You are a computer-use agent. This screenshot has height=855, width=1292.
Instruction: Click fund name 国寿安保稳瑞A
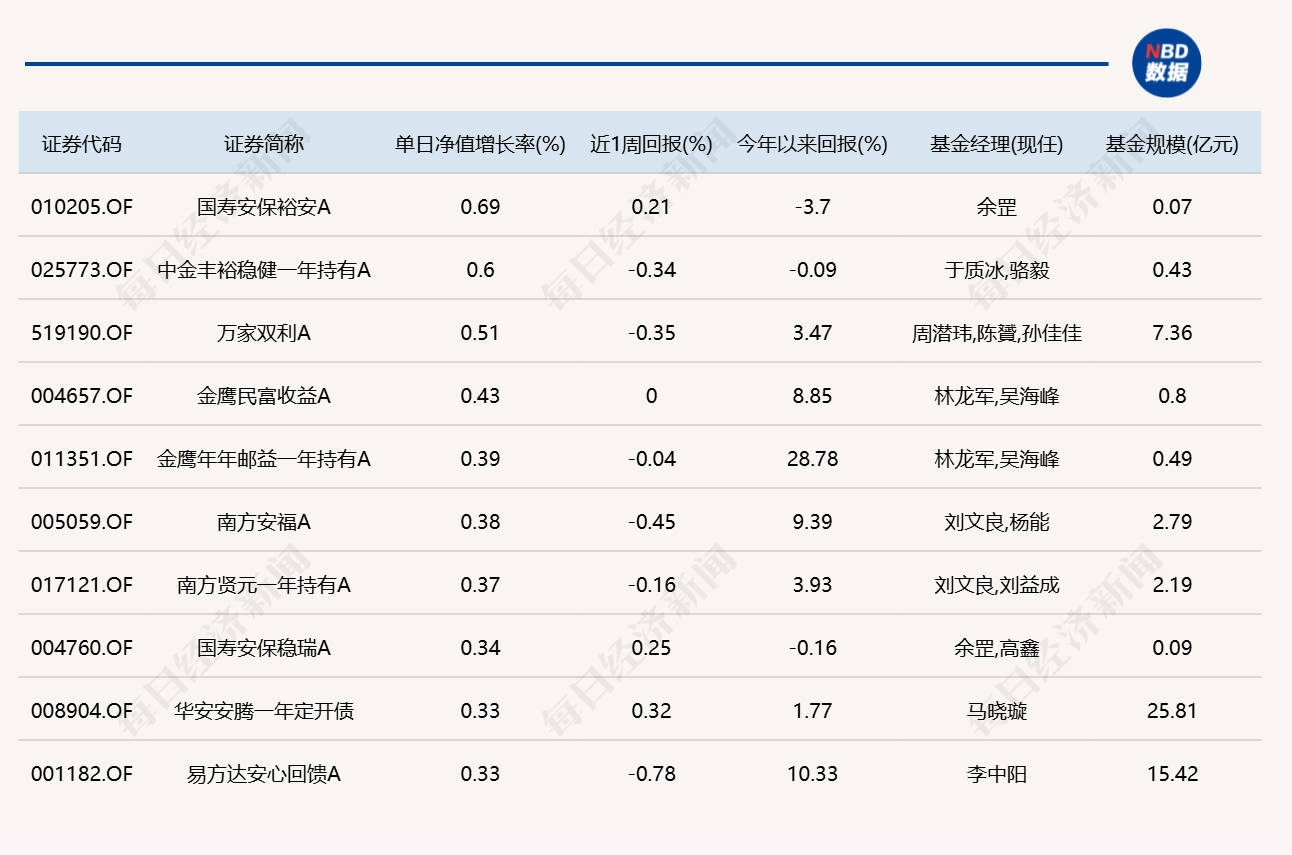click(264, 648)
